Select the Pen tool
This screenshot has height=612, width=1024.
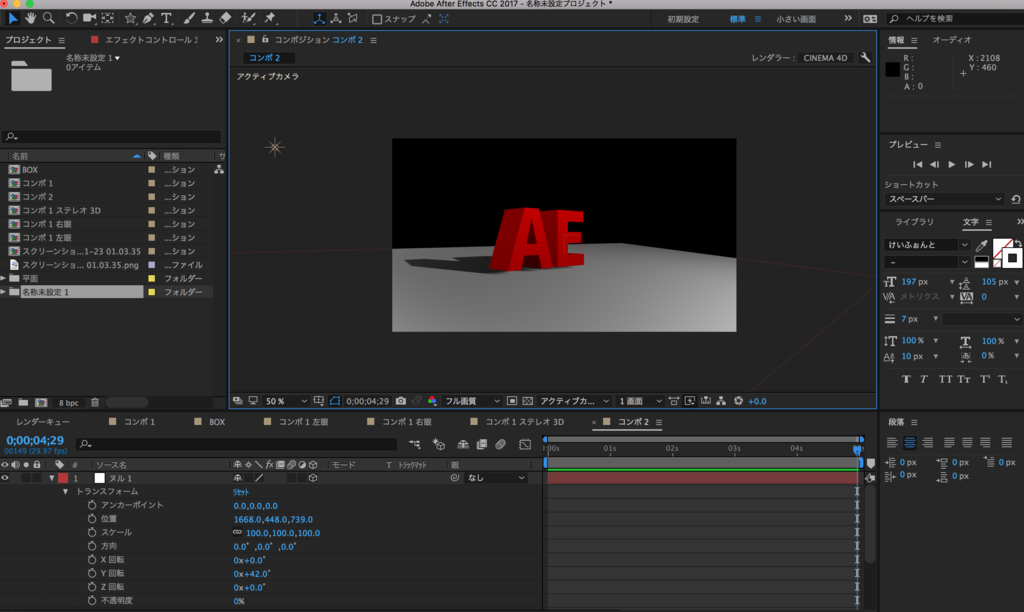point(149,18)
